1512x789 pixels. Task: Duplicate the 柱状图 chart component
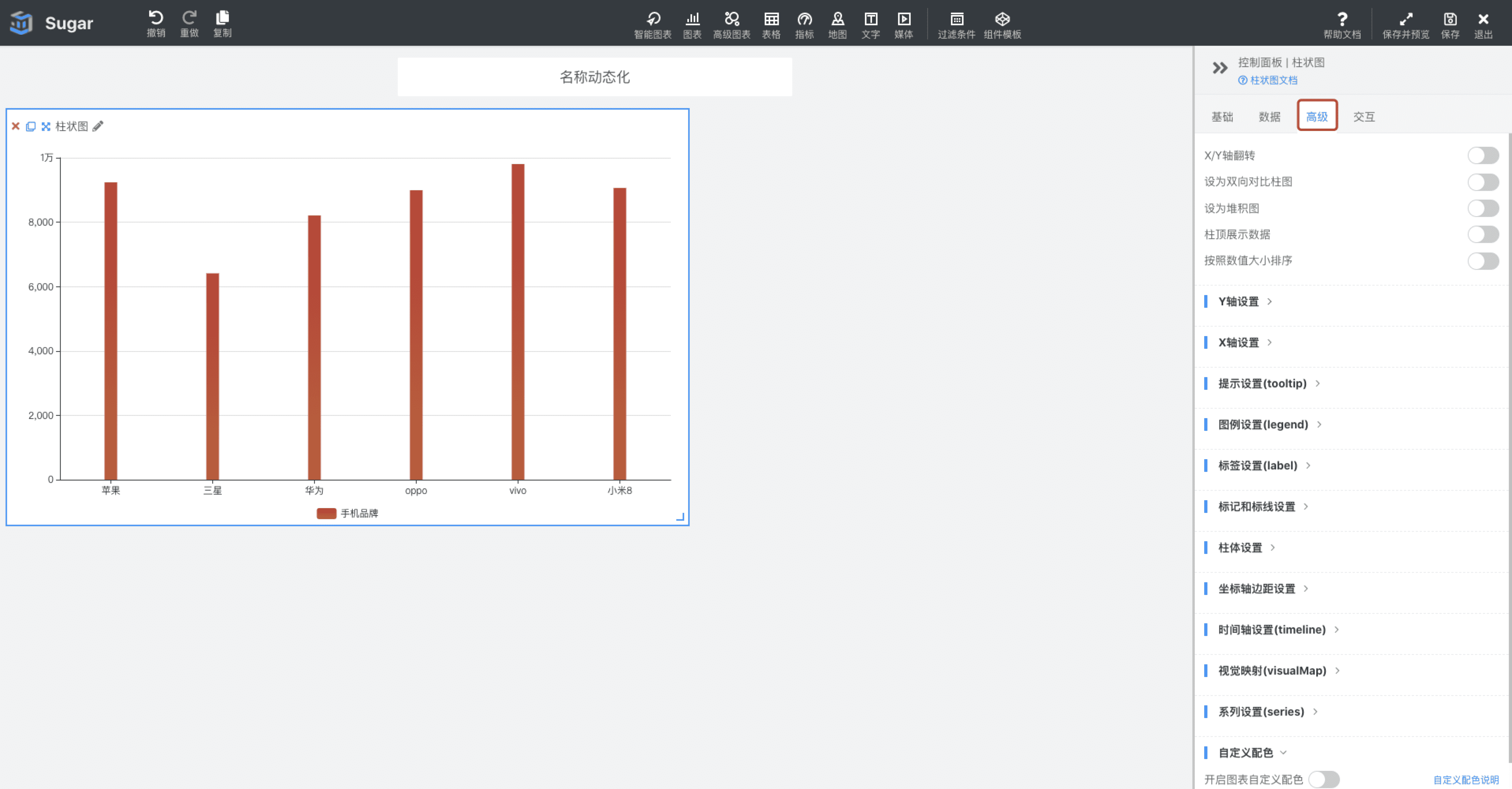pos(30,126)
